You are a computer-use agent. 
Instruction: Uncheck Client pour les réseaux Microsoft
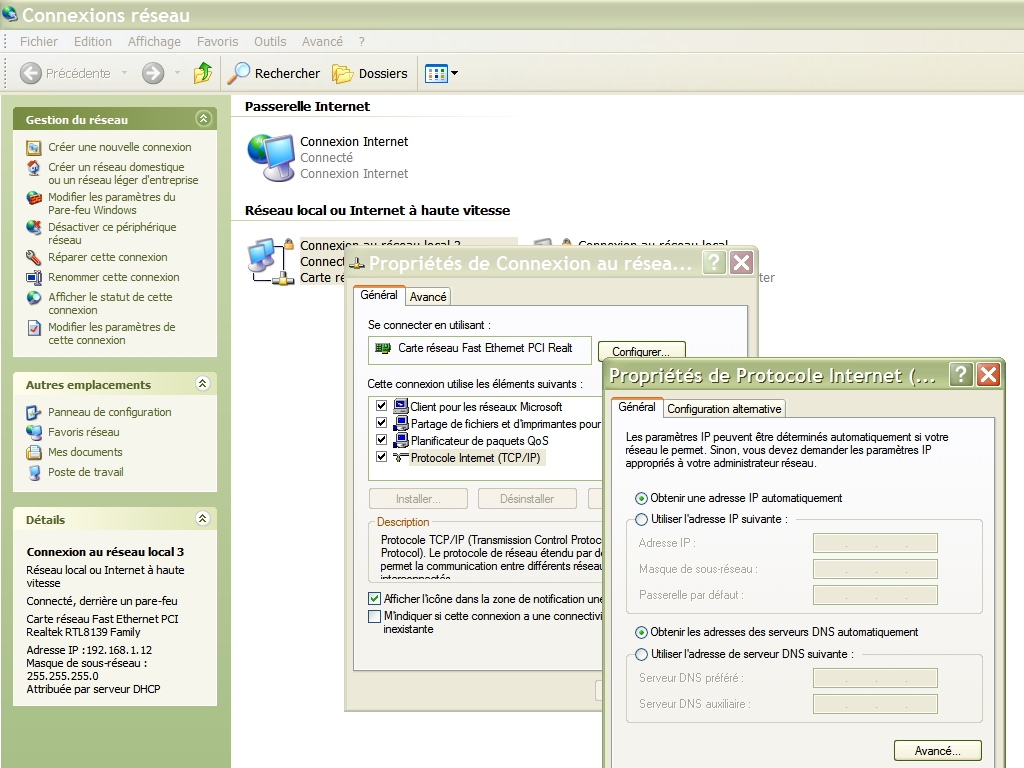coord(381,407)
